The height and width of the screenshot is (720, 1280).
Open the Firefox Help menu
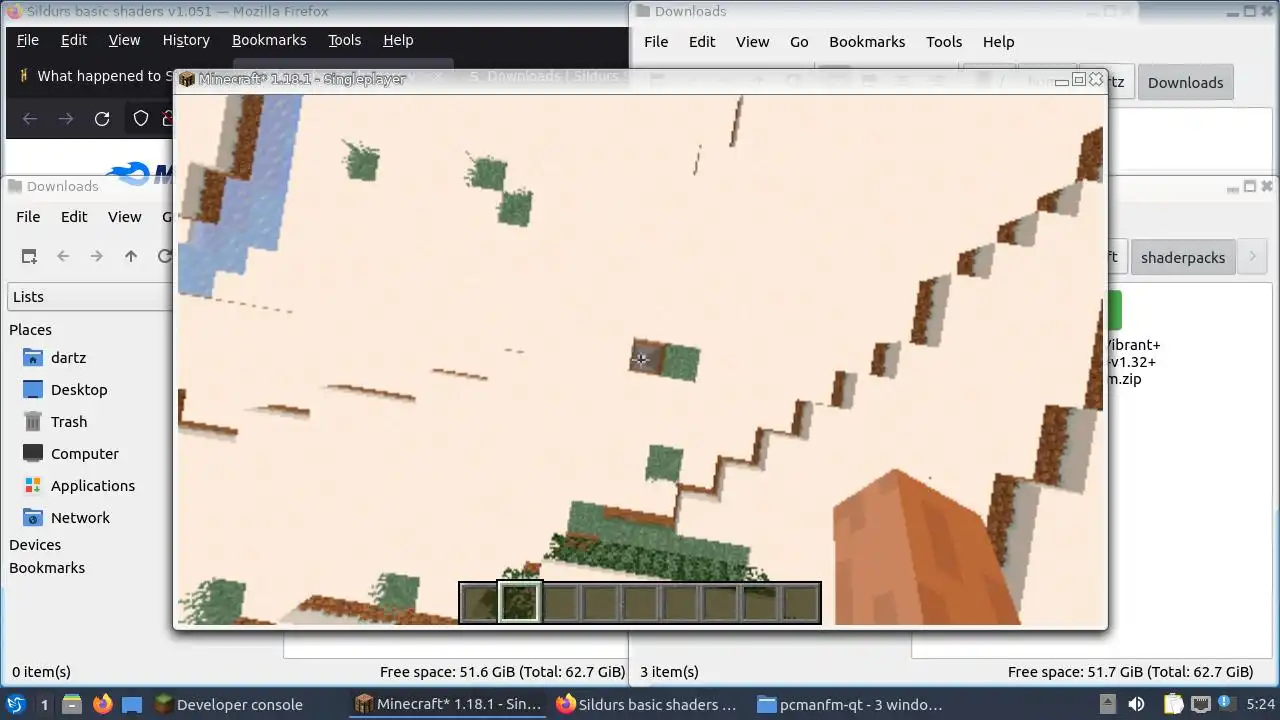(x=398, y=40)
